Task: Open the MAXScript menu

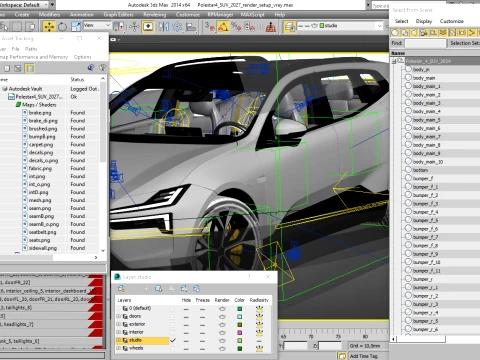Action: pyautogui.click(x=253, y=15)
